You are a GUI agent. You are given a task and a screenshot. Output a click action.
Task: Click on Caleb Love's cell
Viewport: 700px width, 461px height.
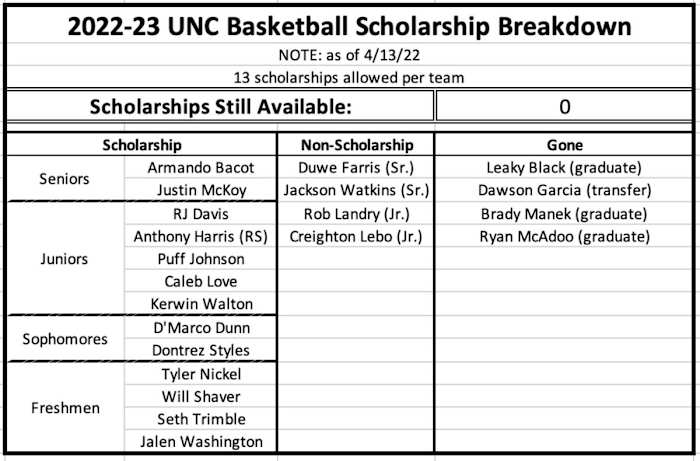point(200,282)
